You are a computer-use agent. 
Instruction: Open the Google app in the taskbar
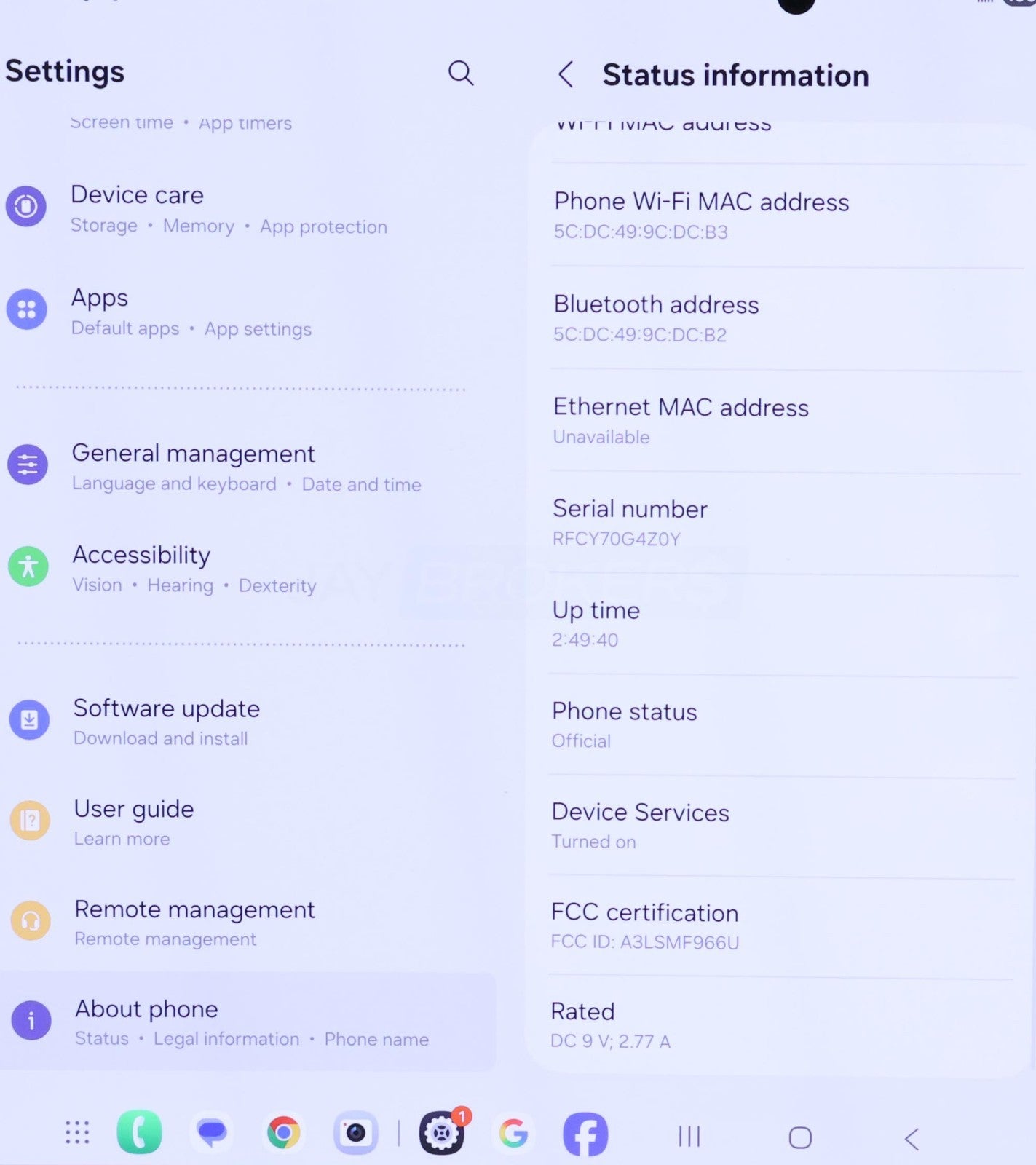coord(513,1134)
